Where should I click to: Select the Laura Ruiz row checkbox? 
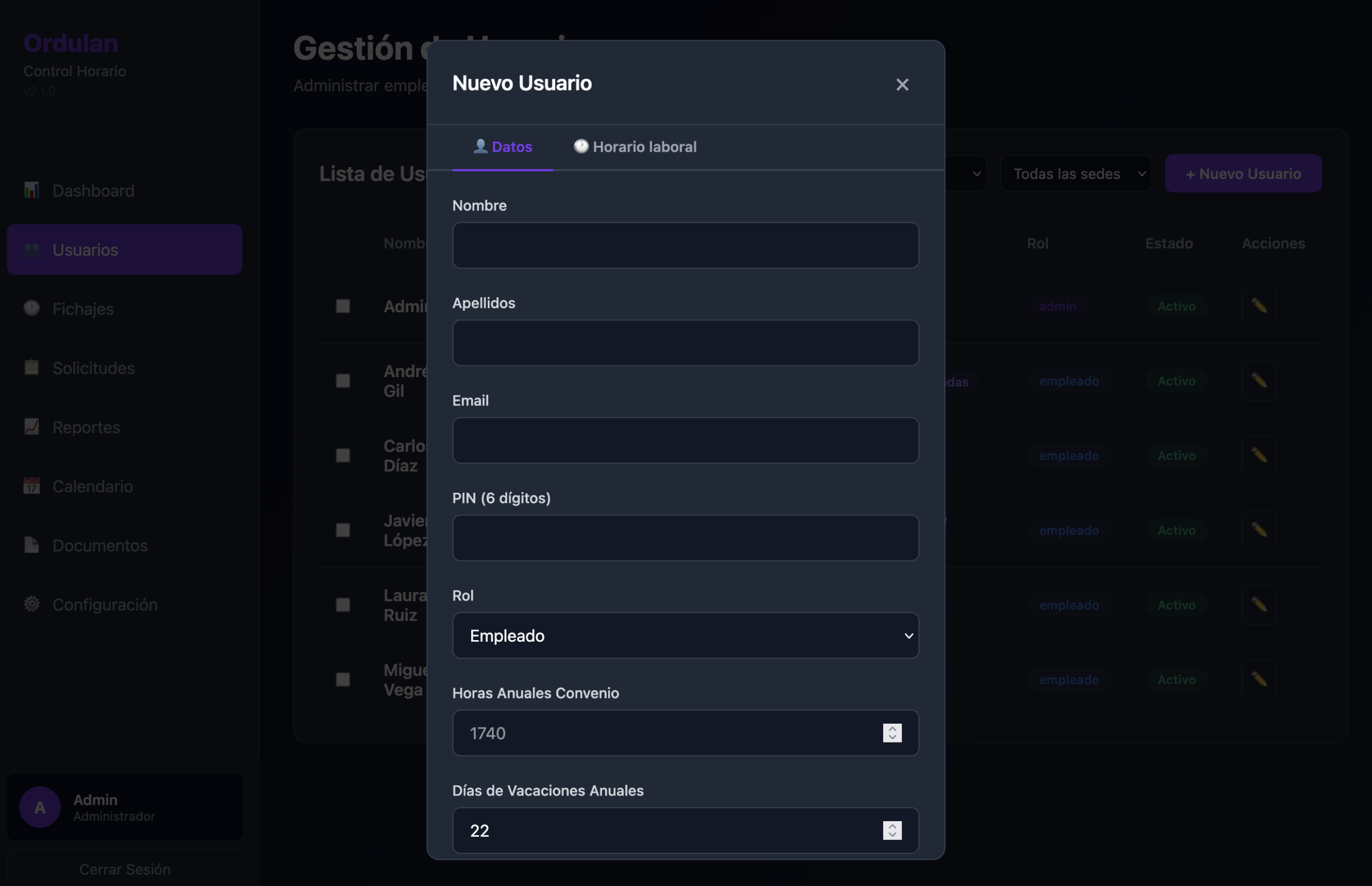(343, 605)
